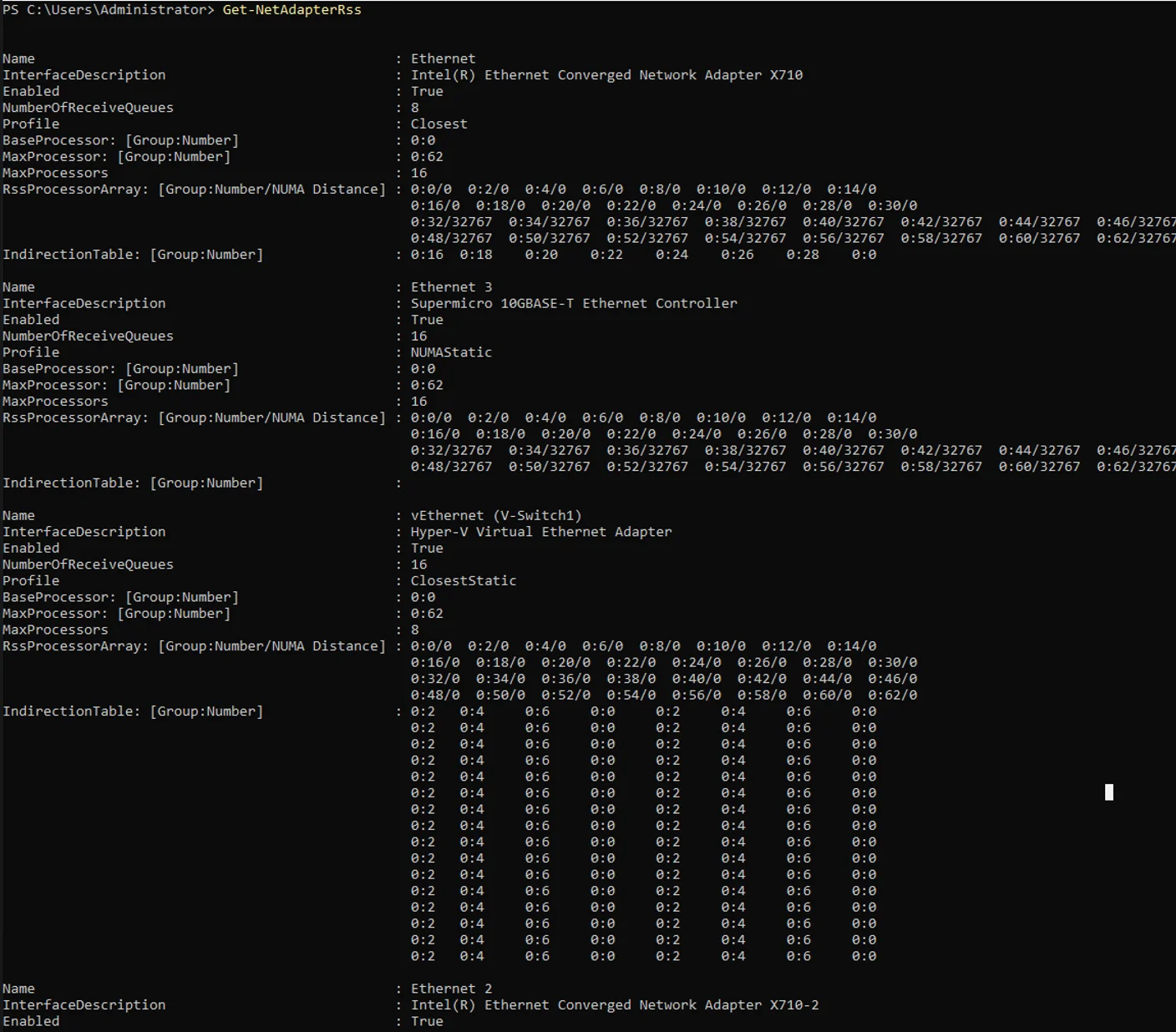The image size is (1176, 1032).
Task: Click 'NumberOfReceiveQueues' label in vEthernet block
Action: (88, 564)
